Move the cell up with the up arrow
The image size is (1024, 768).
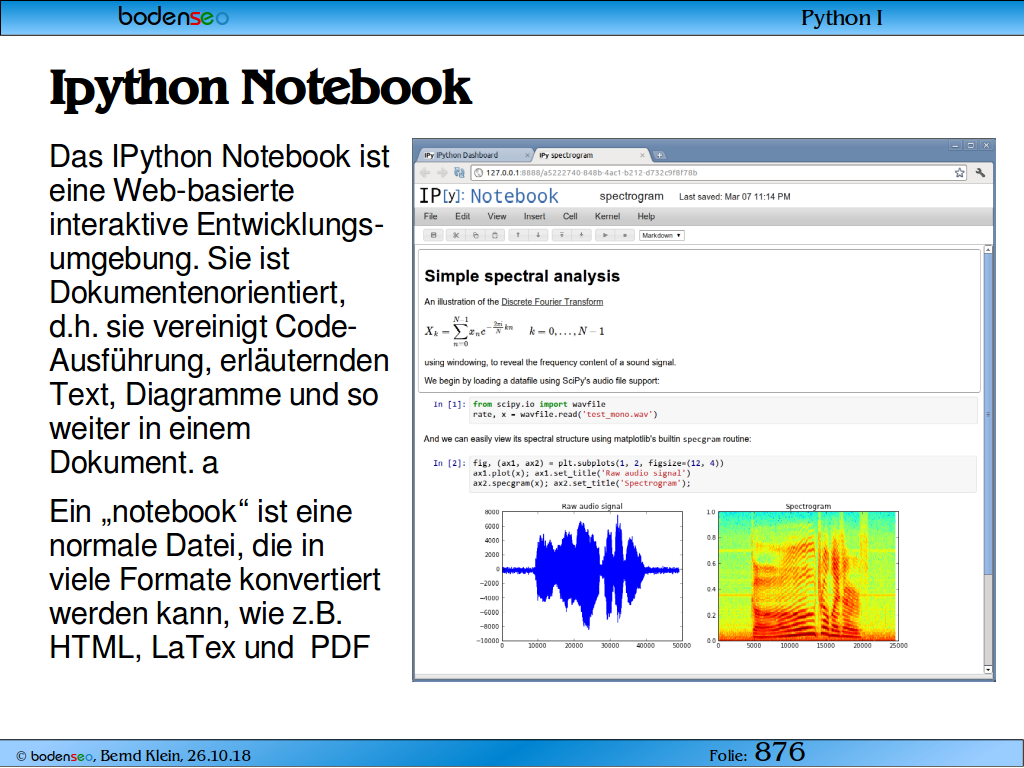(x=519, y=235)
